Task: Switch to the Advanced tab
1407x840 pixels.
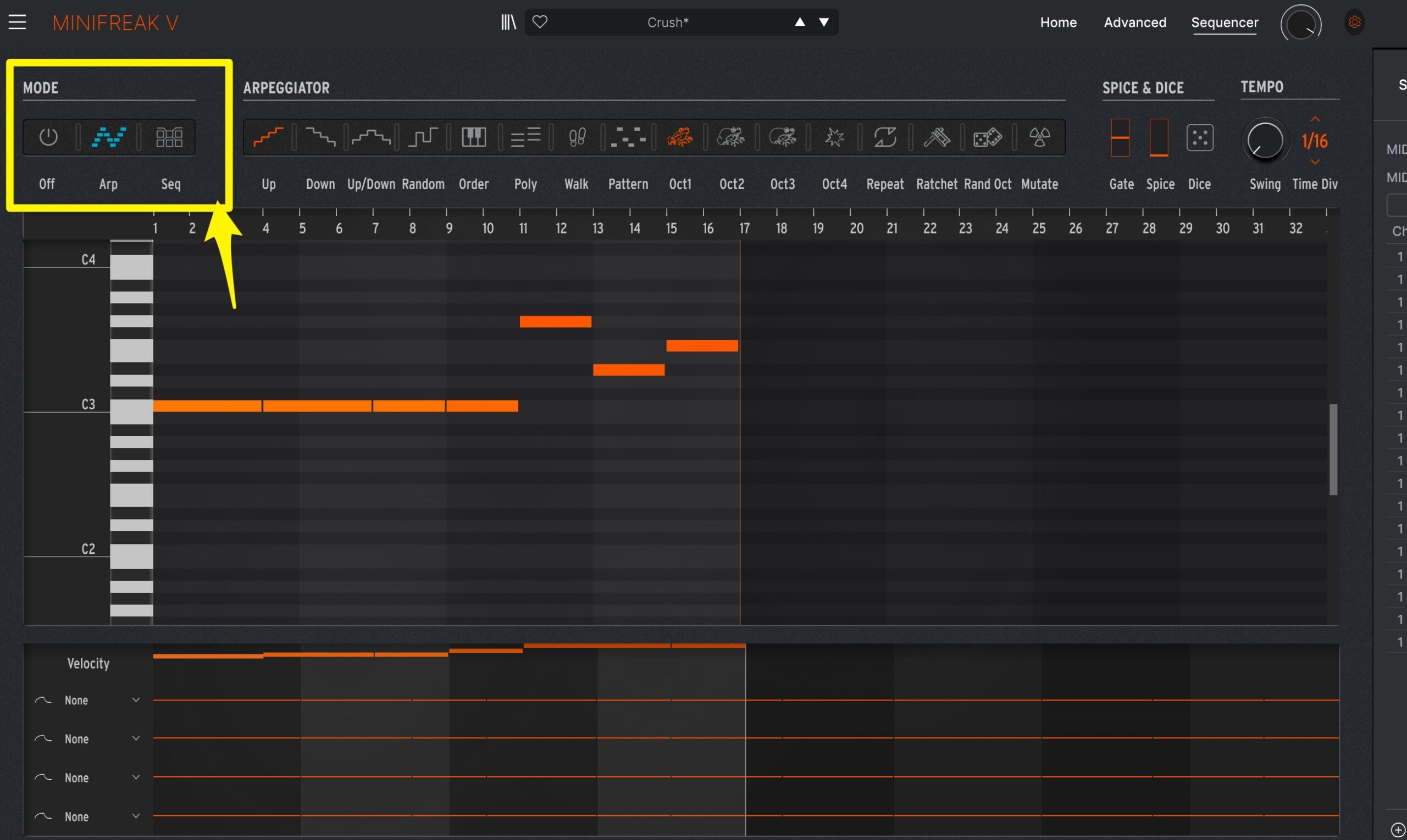Action: pos(1134,23)
